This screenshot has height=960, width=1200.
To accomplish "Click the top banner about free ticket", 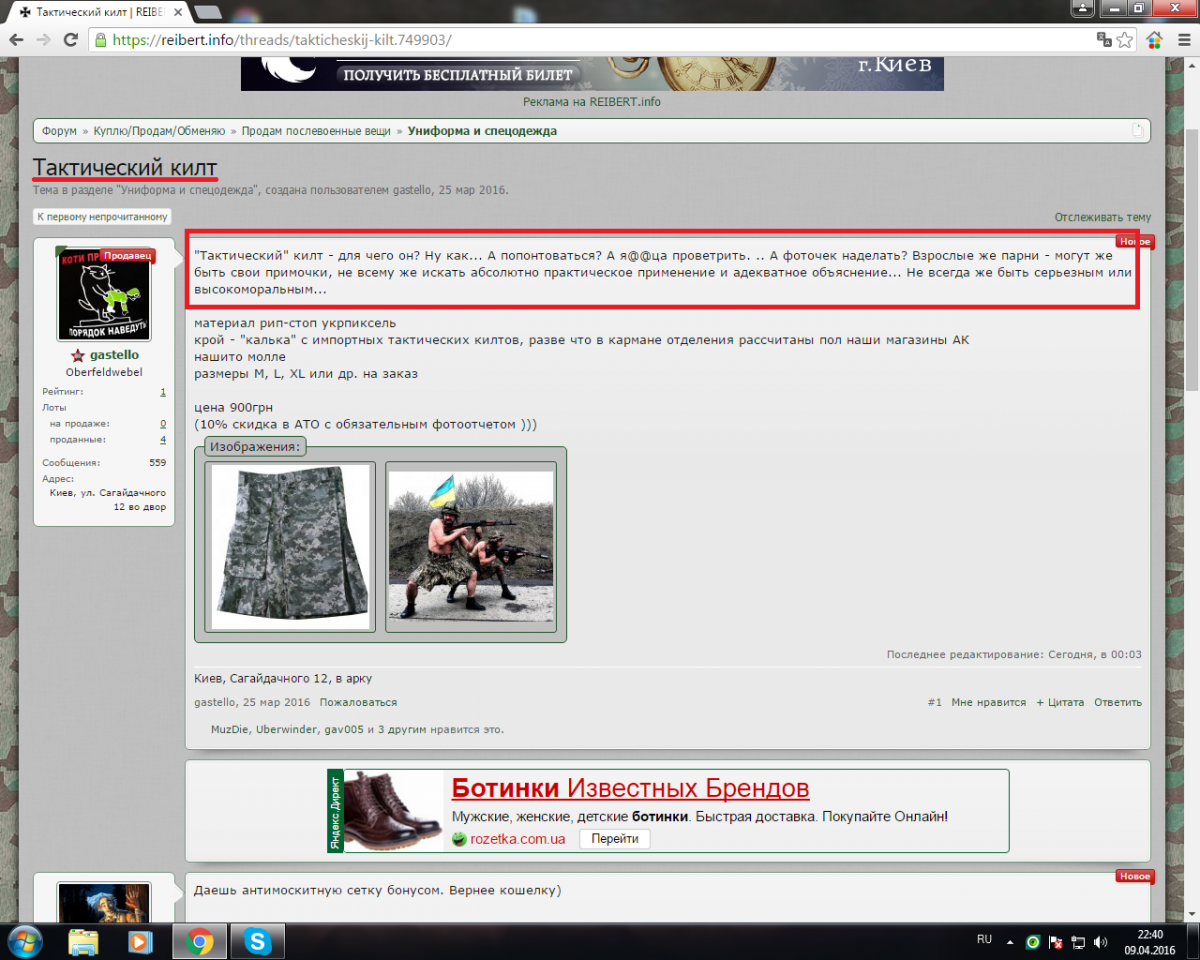I will pyautogui.click(x=592, y=74).
